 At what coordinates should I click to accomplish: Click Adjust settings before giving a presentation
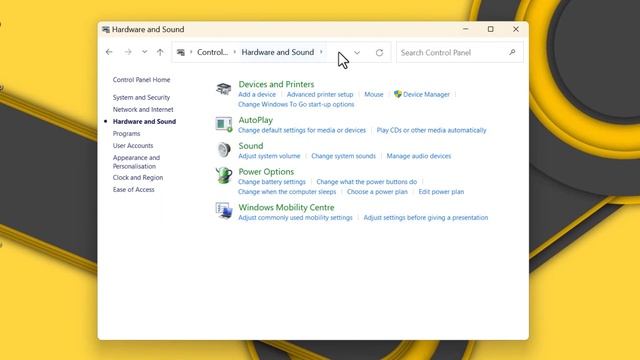click(x=426, y=218)
